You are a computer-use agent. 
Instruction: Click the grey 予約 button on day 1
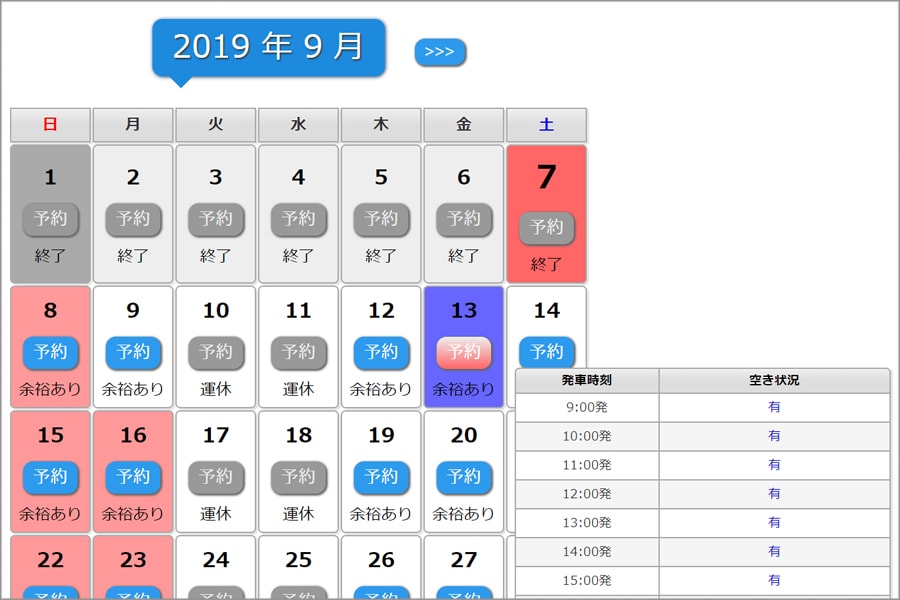point(51,219)
